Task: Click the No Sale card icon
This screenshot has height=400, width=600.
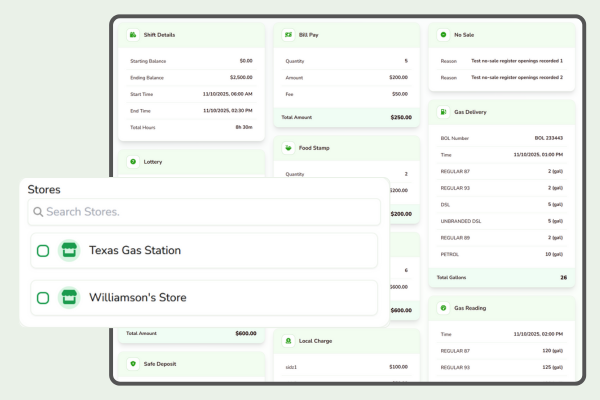Action: tap(443, 35)
